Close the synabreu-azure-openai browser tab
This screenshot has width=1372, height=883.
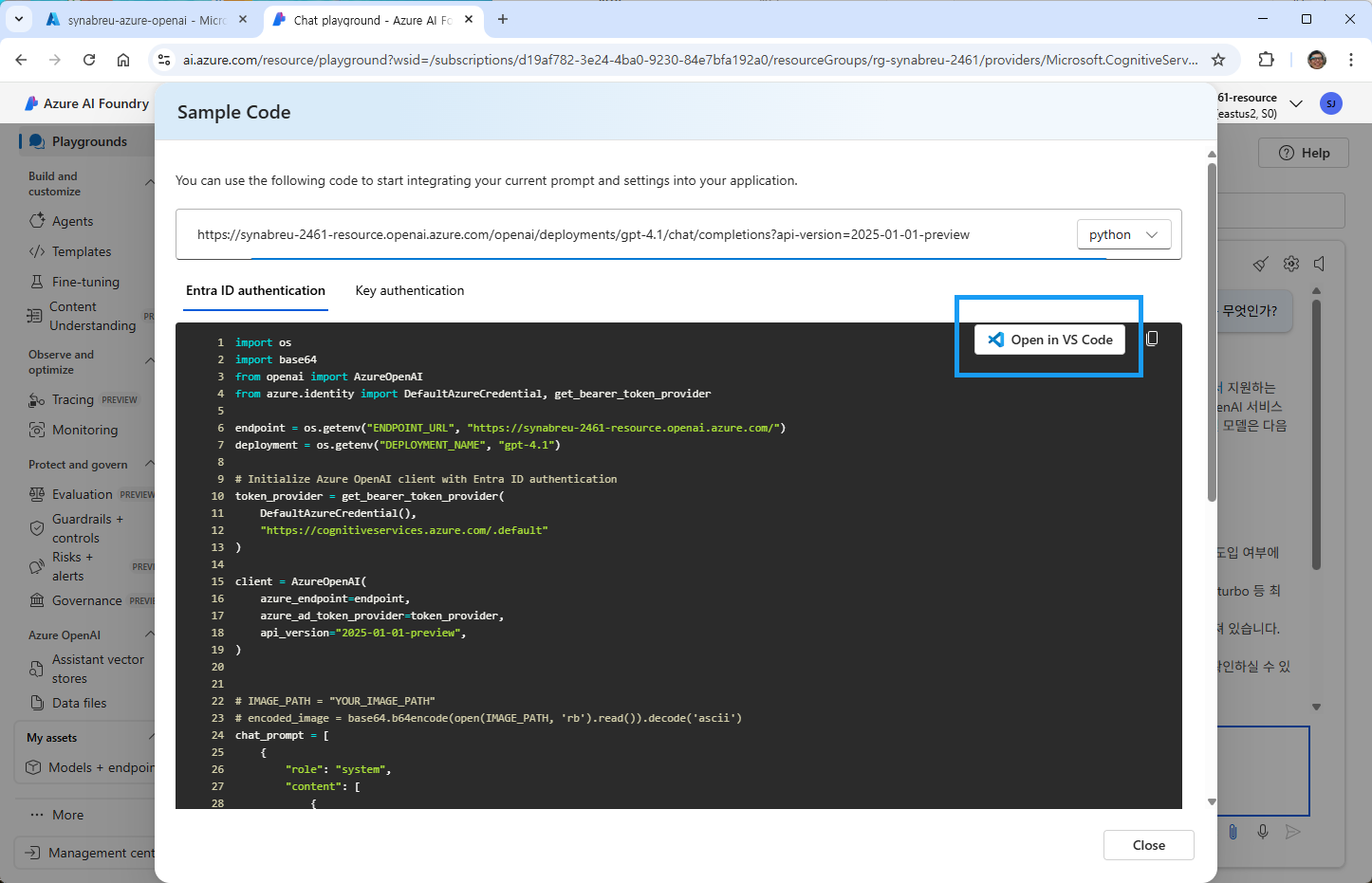tap(243, 20)
